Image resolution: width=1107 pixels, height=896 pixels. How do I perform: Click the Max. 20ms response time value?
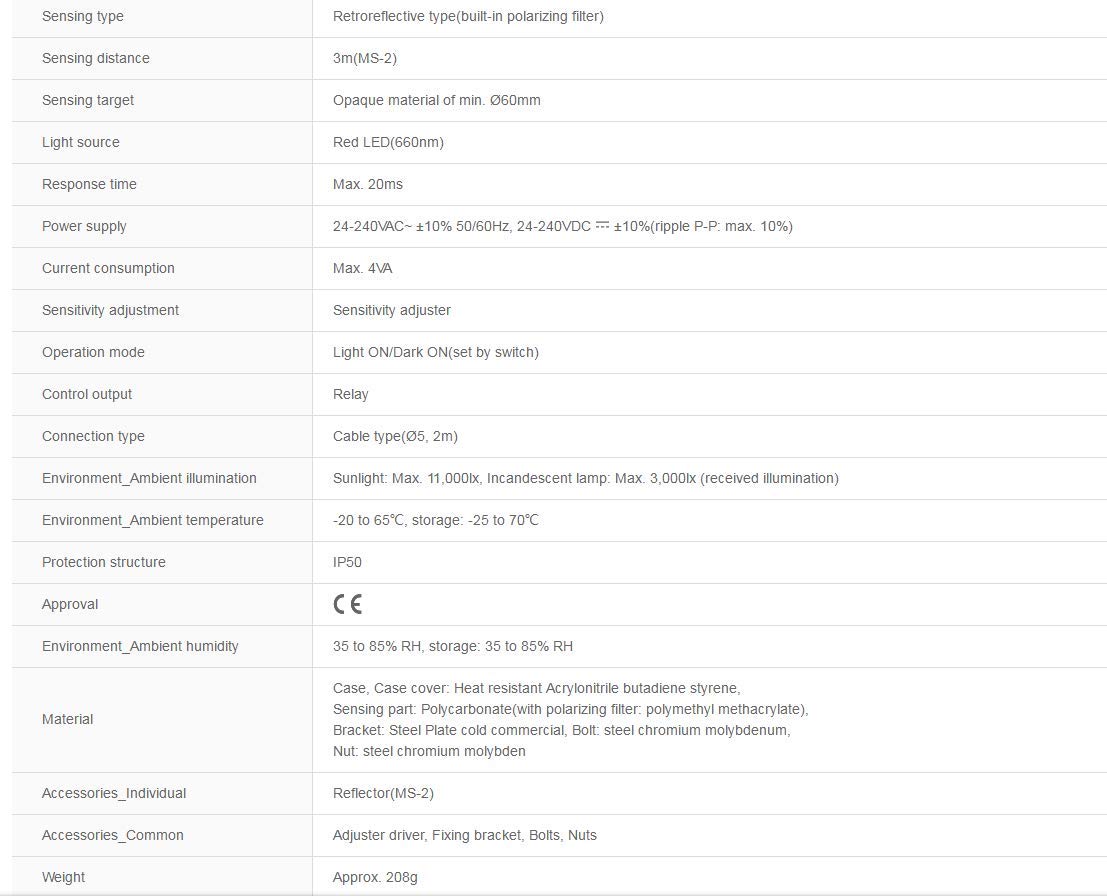pyautogui.click(x=368, y=184)
